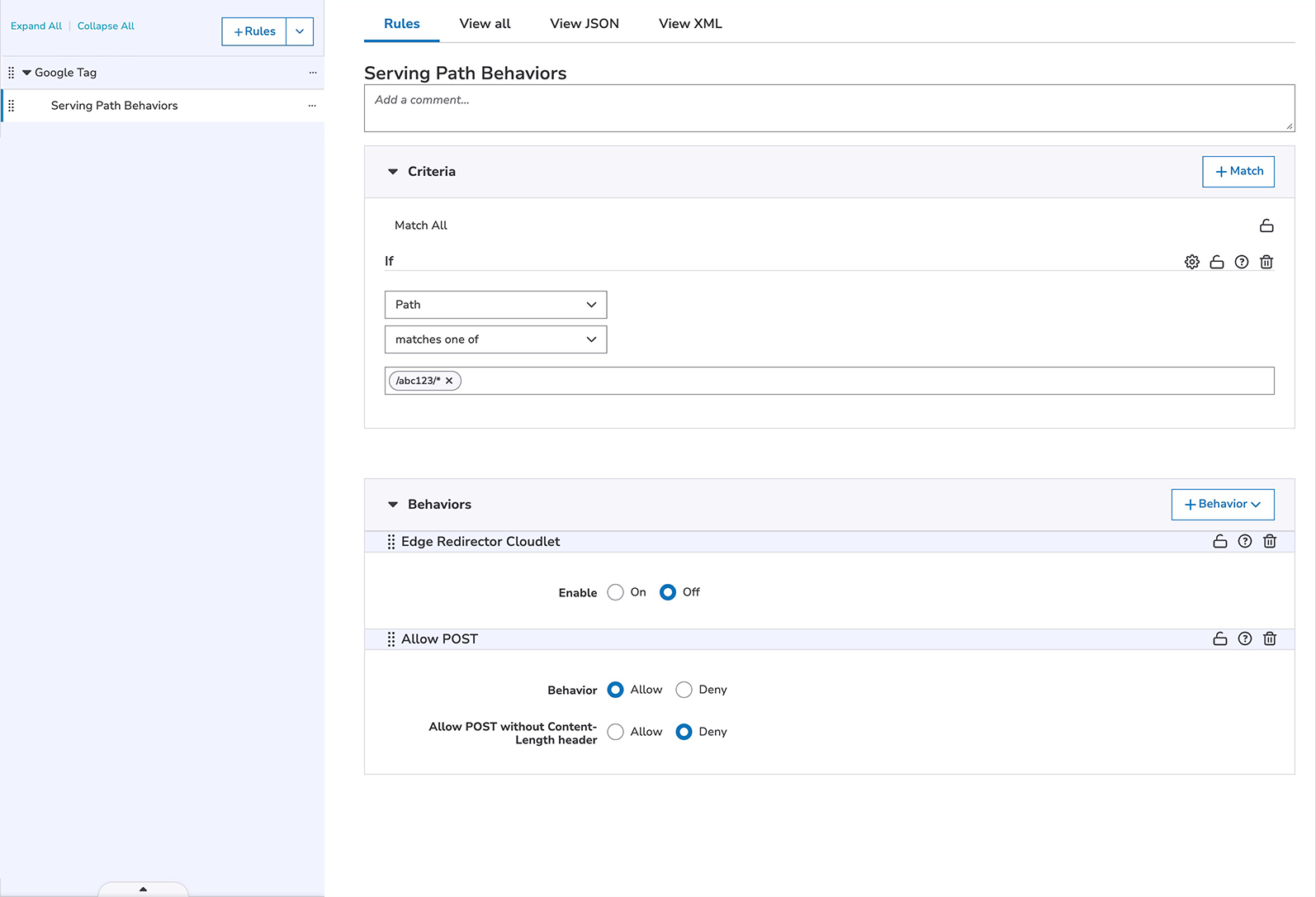Open help for the If criterion

click(x=1241, y=262)
